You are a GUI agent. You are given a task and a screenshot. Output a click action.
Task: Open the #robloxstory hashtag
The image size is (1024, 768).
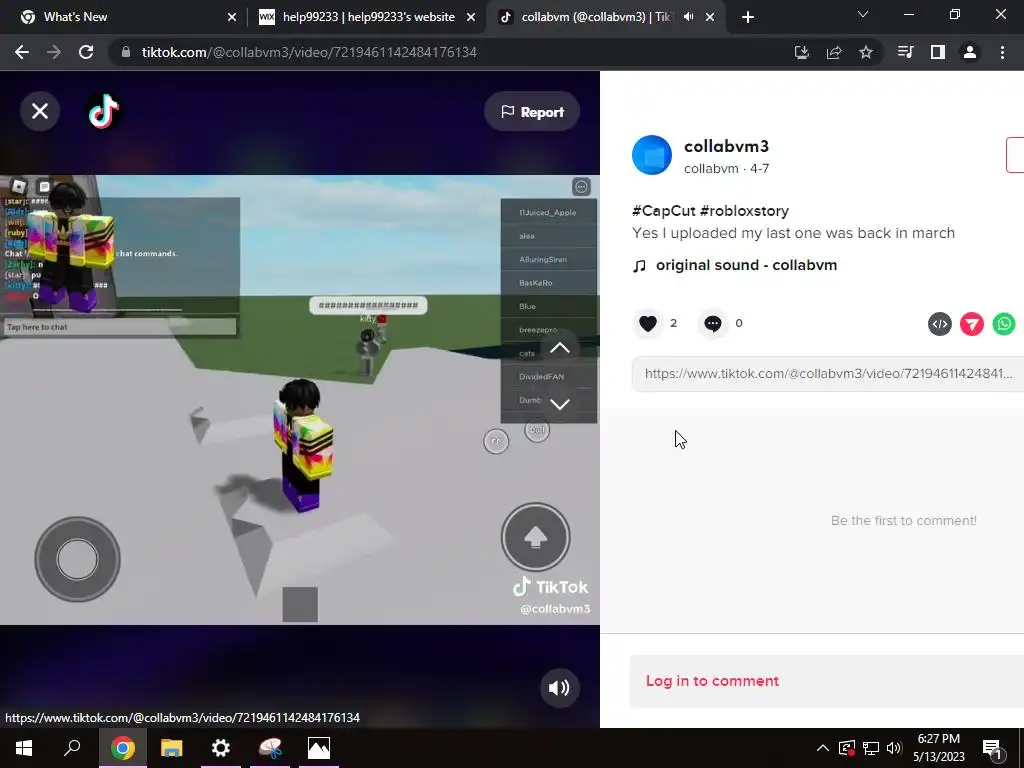coord(744,211)
